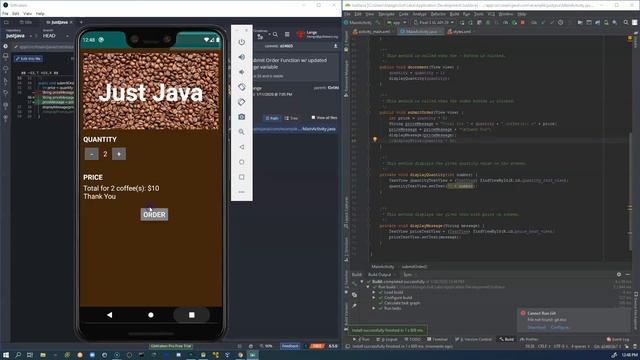The image size is (640, 360).
Task: Click the emulator Rotate Left icon
Action: pyautogui.click(x=242, y=87)
